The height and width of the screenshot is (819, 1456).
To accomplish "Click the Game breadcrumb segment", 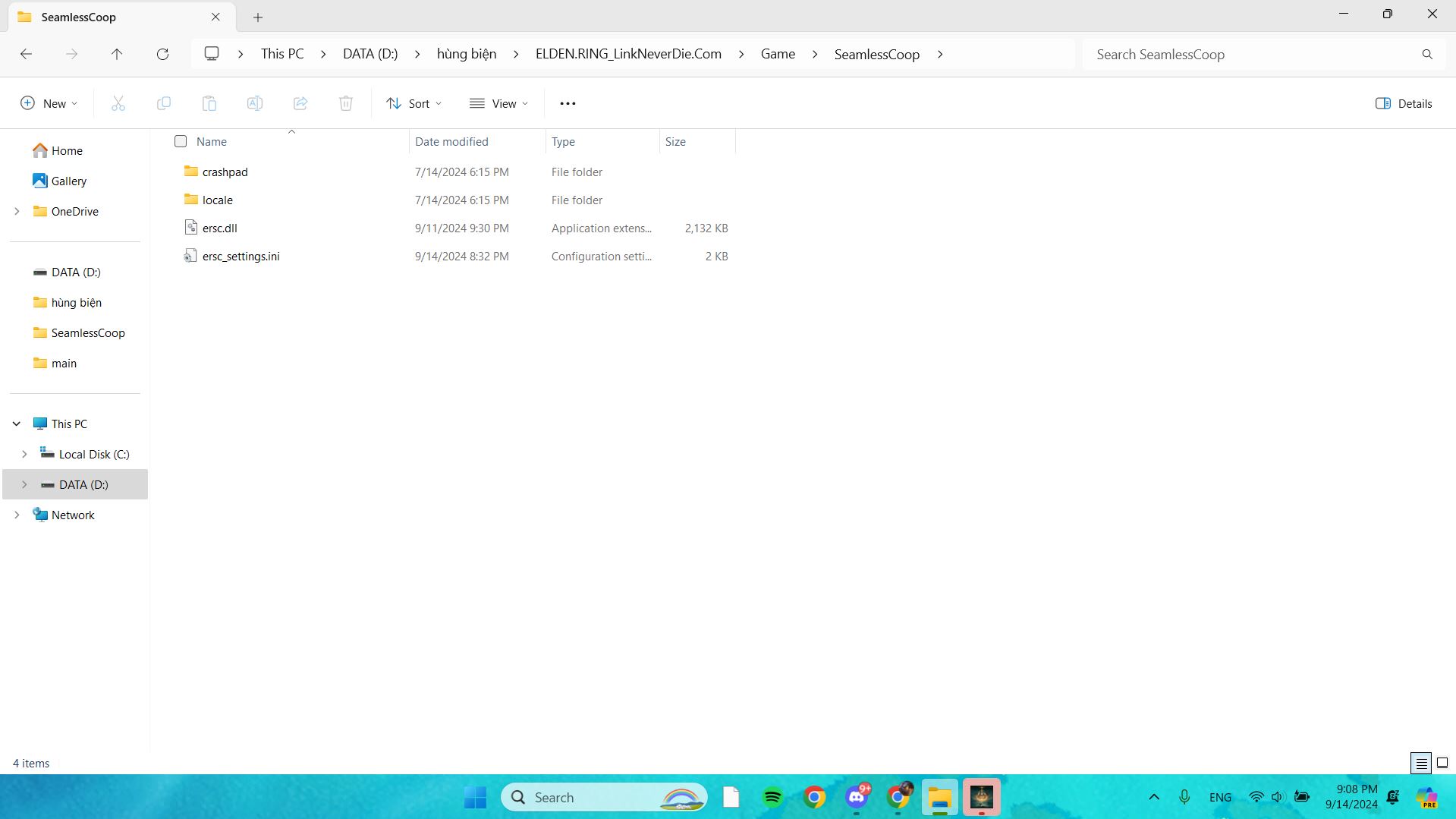I will (x=778, y=54).
